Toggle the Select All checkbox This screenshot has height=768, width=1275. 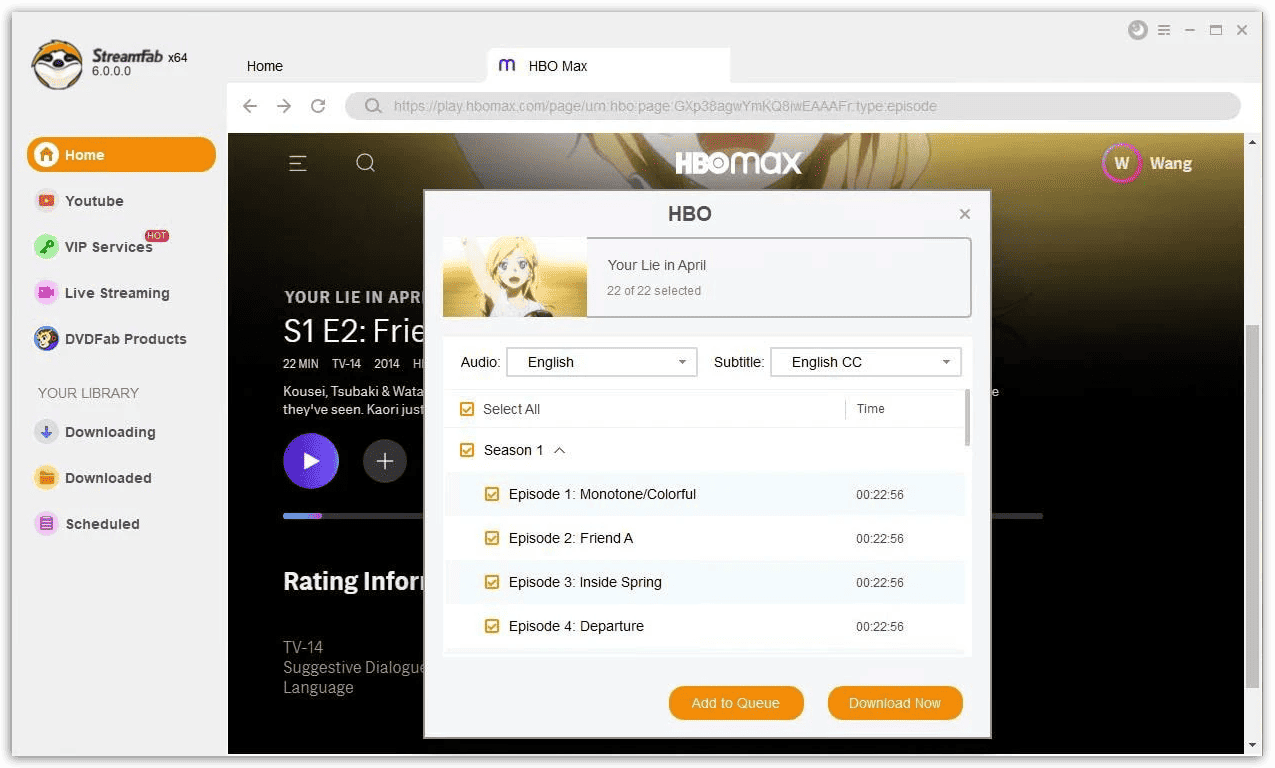coord(467,409)
